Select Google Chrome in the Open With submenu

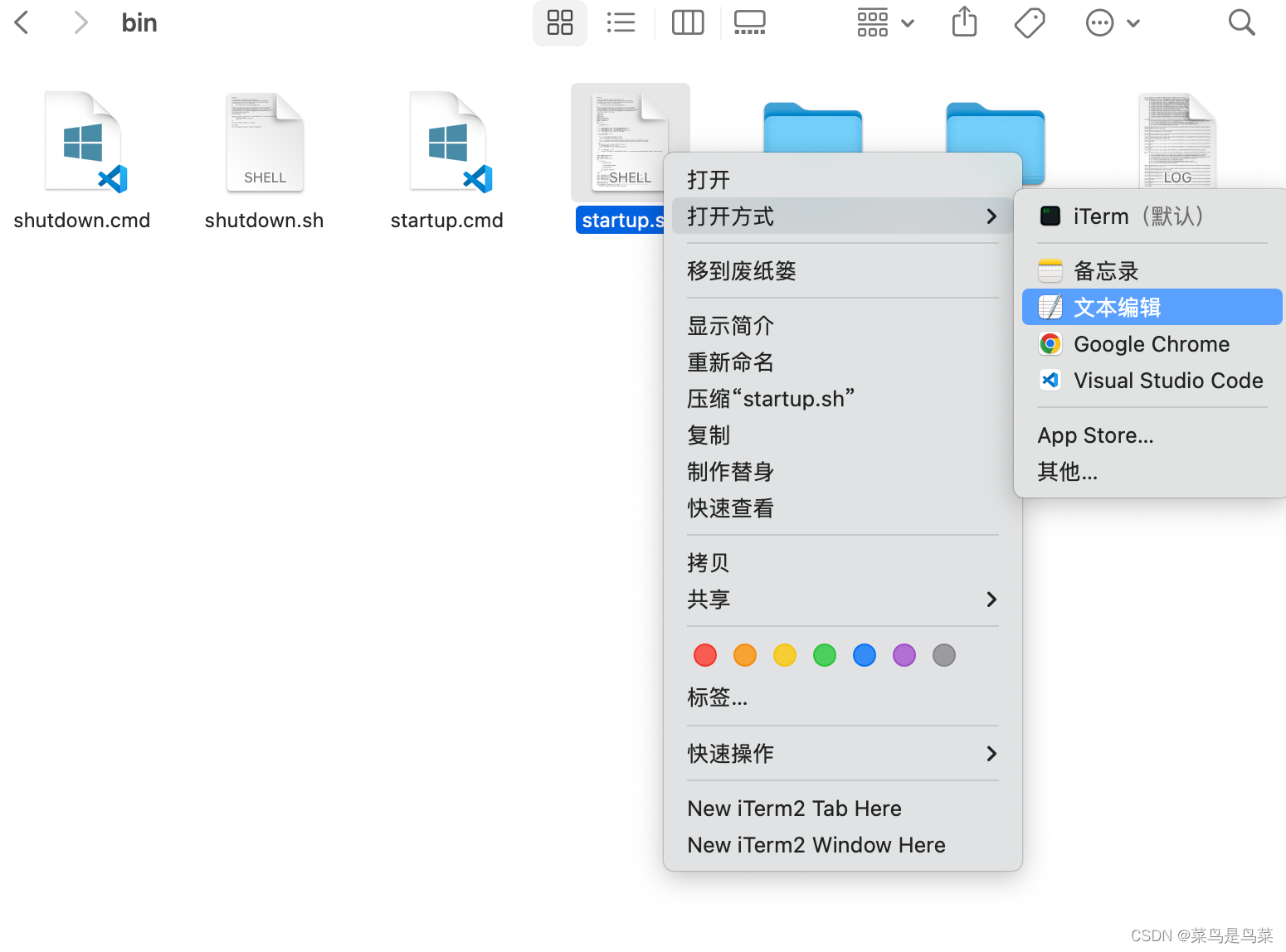[x=1151, y=343]
